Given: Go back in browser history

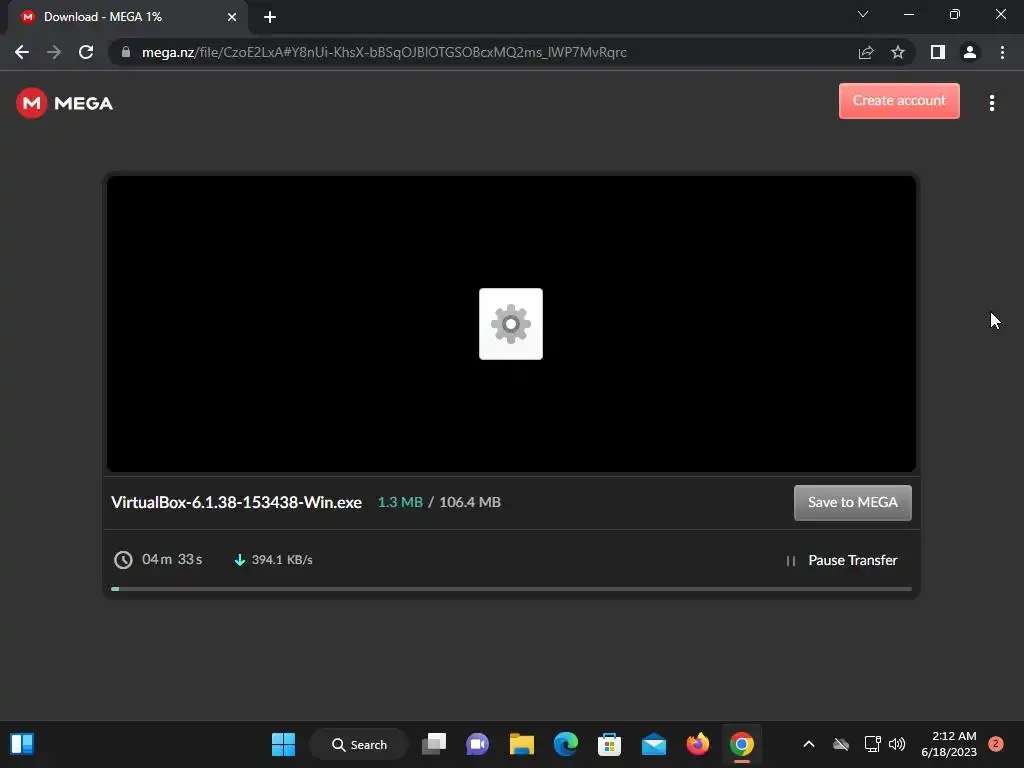Looking at the screenshot, I should coord(22,52).
